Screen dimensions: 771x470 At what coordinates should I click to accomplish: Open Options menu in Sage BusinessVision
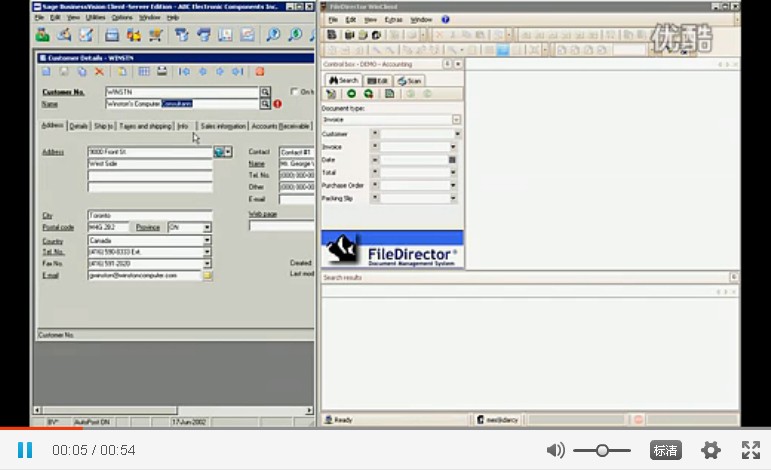(122, 17)
